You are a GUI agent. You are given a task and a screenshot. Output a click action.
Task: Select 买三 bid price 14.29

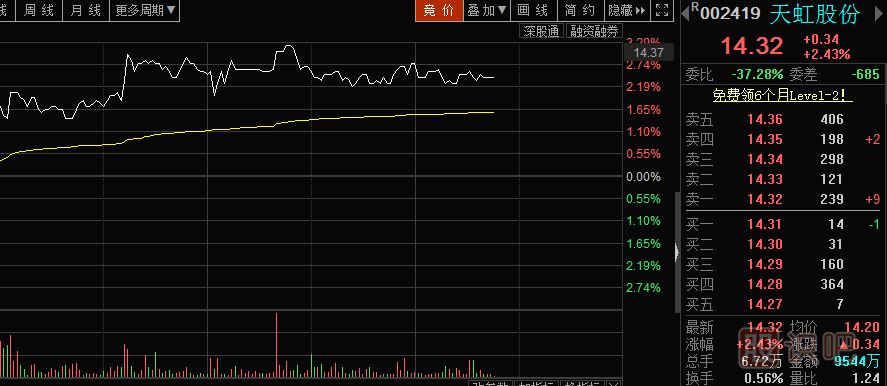tap(765, 264)
